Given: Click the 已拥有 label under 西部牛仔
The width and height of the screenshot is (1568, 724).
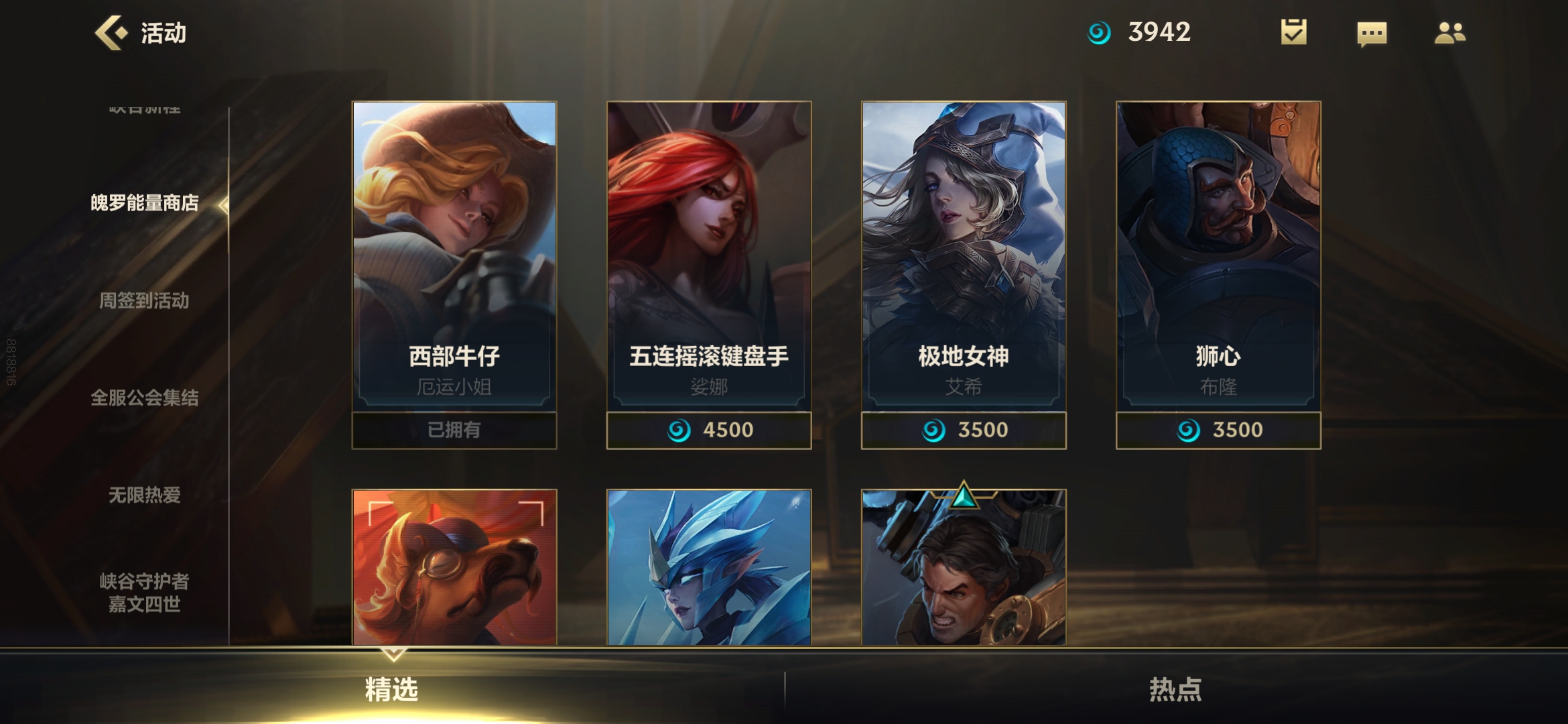Looking at the screenshot, I should pos(454,430).
